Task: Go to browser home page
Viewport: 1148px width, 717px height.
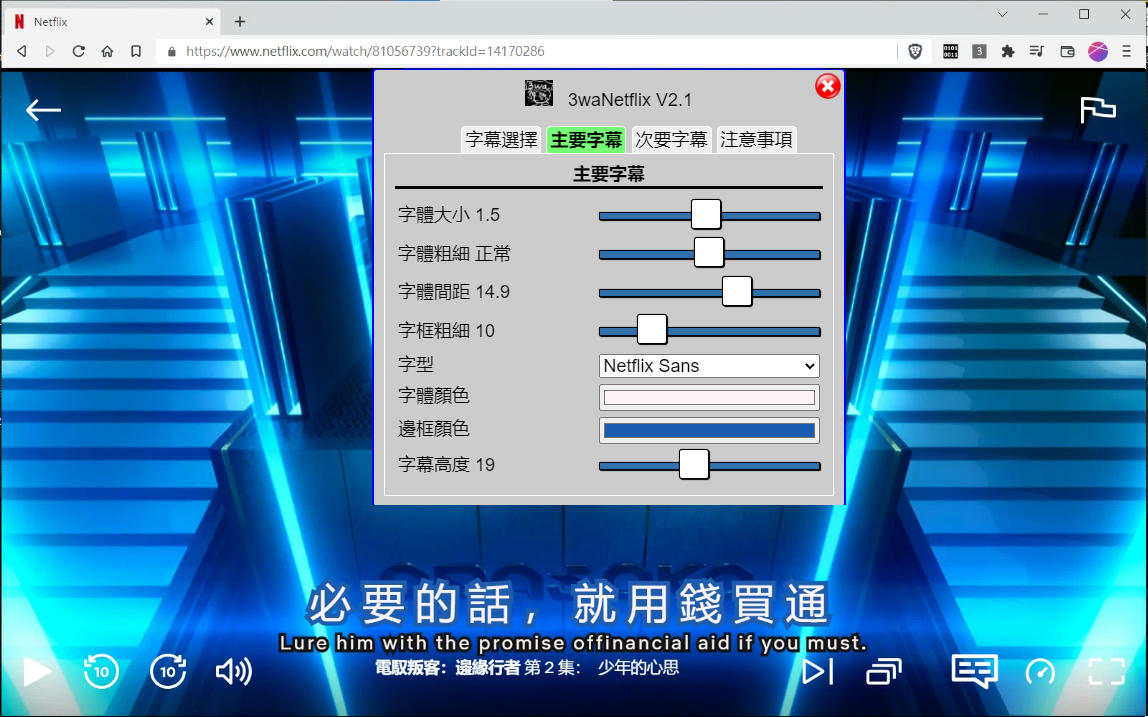Action: click(x=107, y=51)
